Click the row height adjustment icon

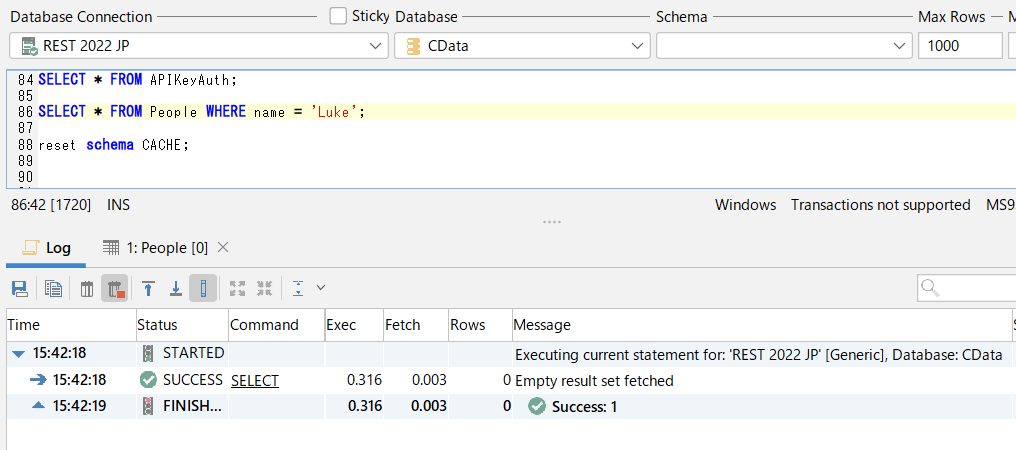(x=298, y=289)
